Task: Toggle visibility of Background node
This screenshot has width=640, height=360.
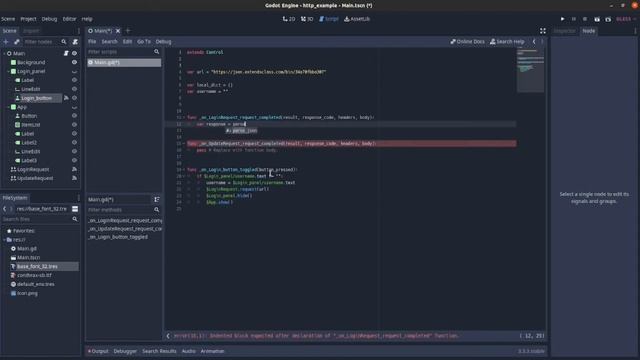Action: [74, 62]
